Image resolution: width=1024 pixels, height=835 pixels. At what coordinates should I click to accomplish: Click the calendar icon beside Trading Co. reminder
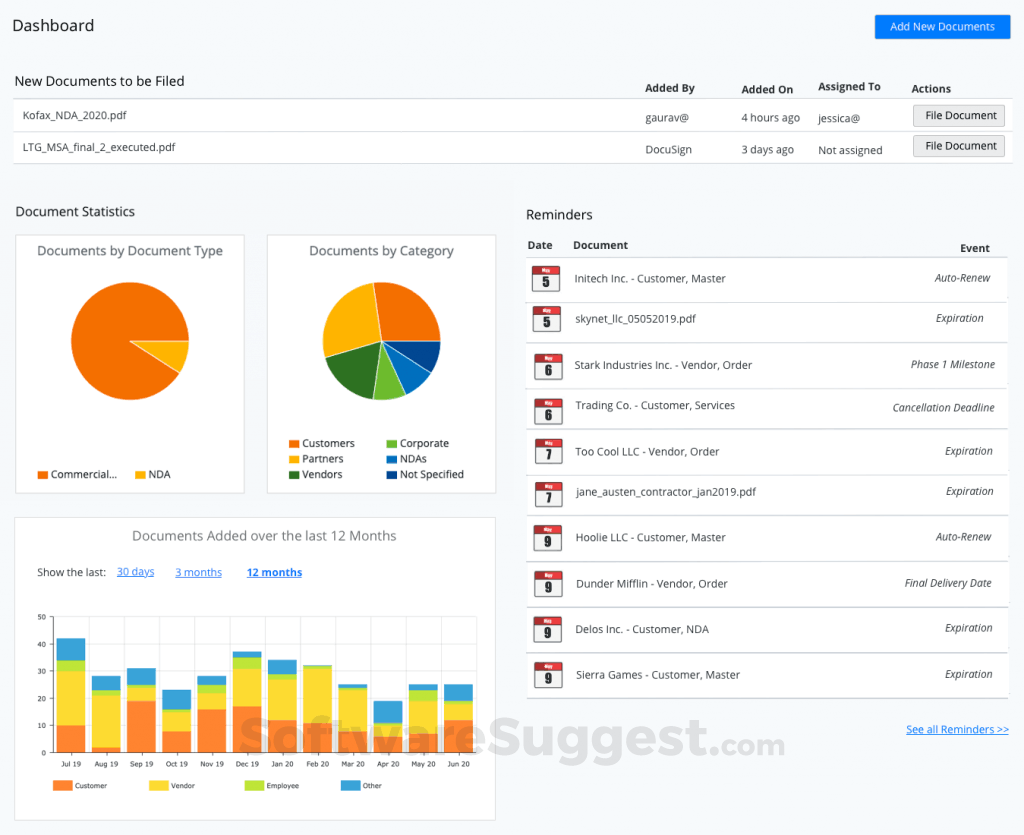548,410
